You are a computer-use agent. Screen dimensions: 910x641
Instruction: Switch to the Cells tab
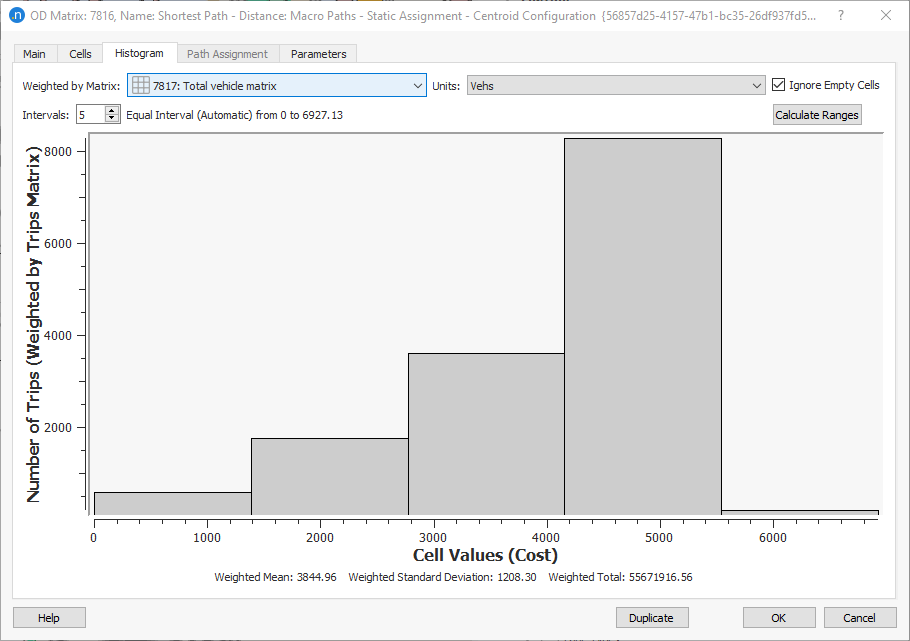(x=80, y=53)
